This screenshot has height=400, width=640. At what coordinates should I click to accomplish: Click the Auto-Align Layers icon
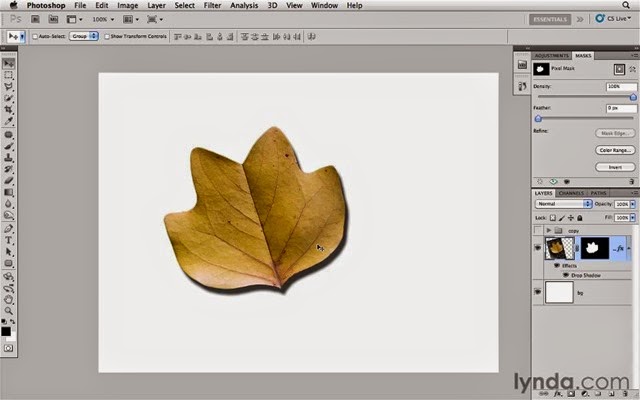(x=311, y=37)
